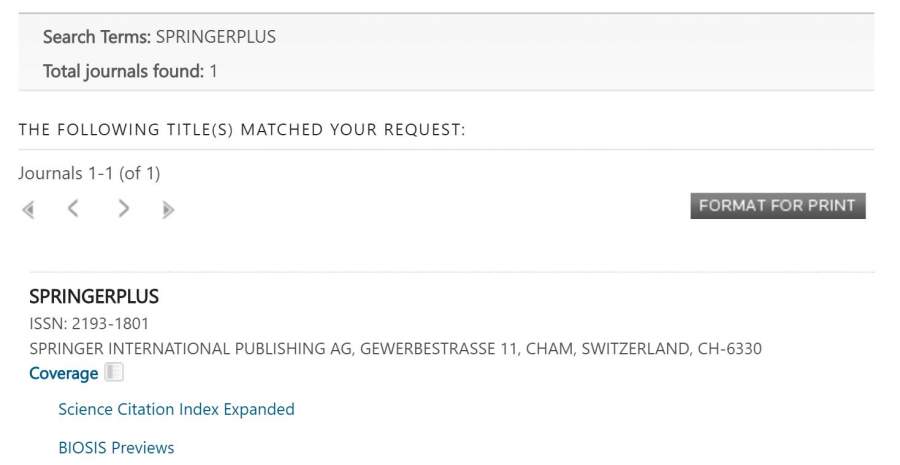The image size is (900, 465).
Task: Advance to next page of results
Action: point(123,209)
